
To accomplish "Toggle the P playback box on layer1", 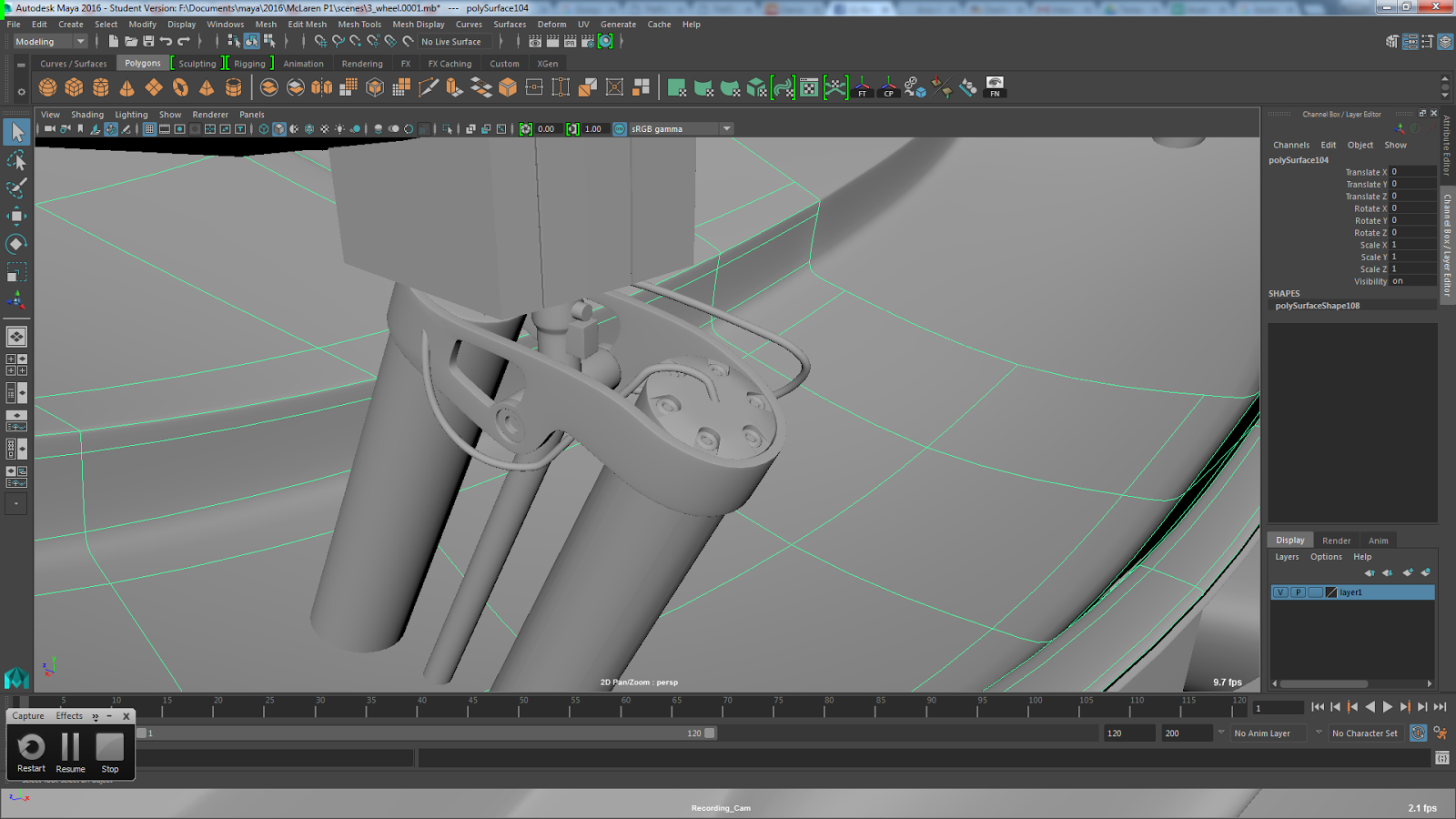I will pos(1298,592).
